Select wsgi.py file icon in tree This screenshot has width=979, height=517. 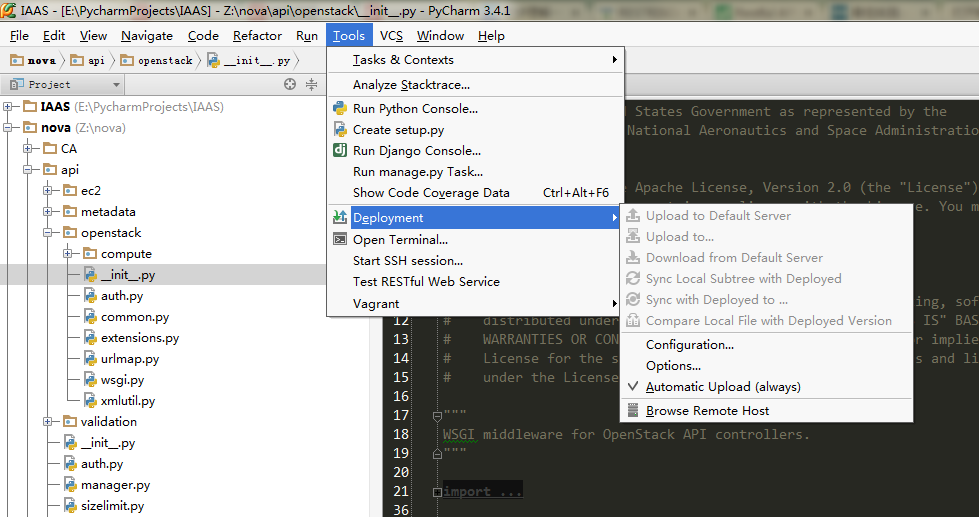[x=91, y=380]
